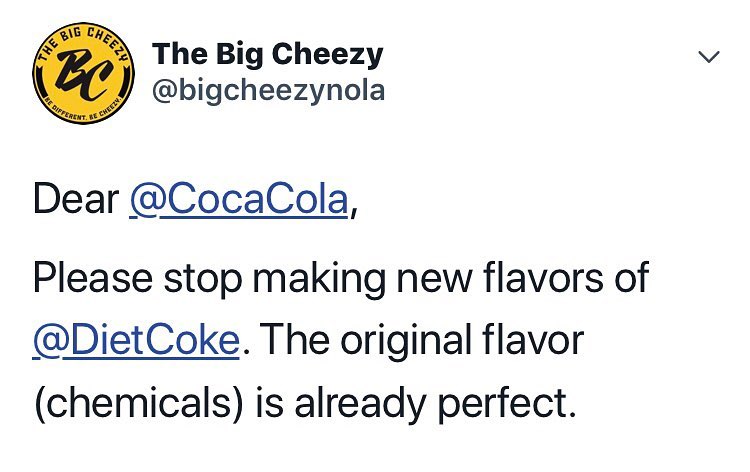Viewport: 750px width, 472px height.
Task: Expand the tweet's down-arrow menu at top right
Action: coord(708,59)
